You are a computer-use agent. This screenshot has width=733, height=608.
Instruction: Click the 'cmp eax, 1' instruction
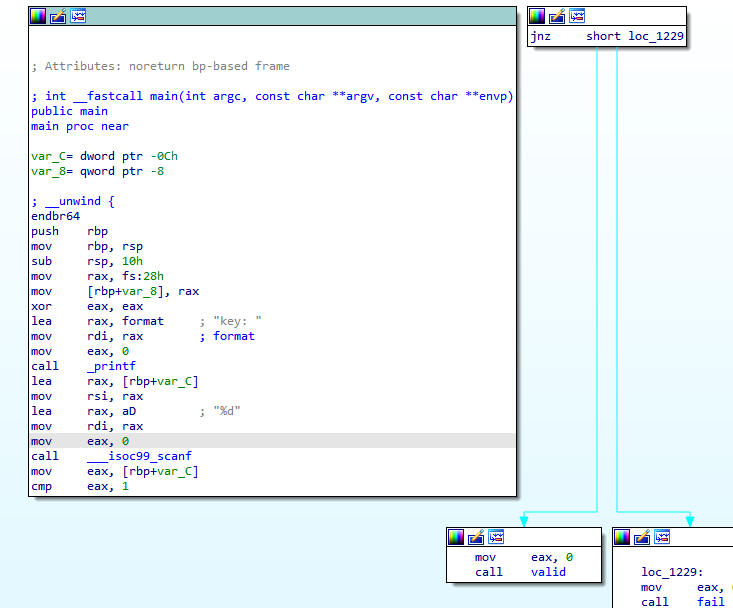pos(80,486)
